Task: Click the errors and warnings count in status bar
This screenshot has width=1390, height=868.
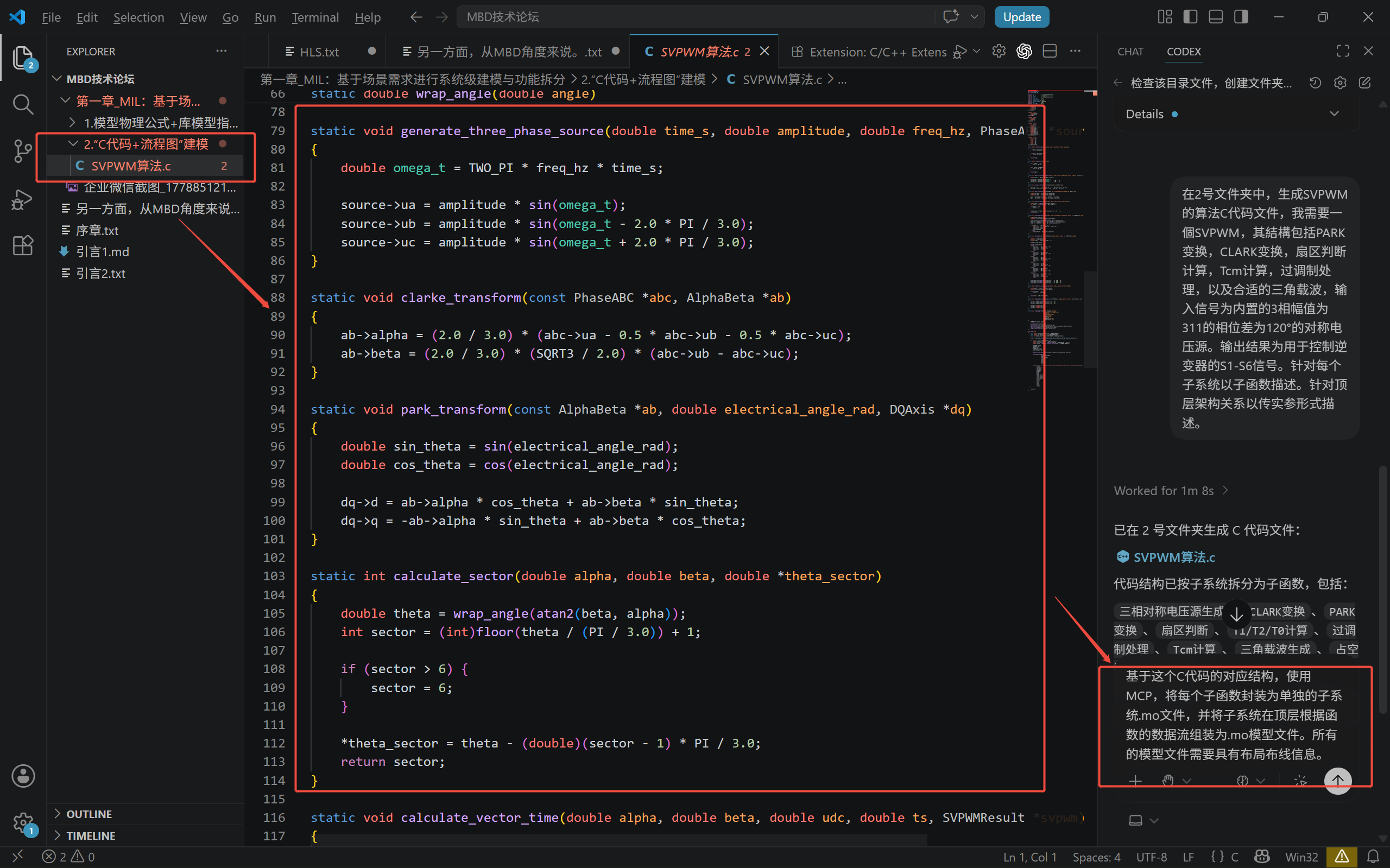Action: (x=68, y=857)
